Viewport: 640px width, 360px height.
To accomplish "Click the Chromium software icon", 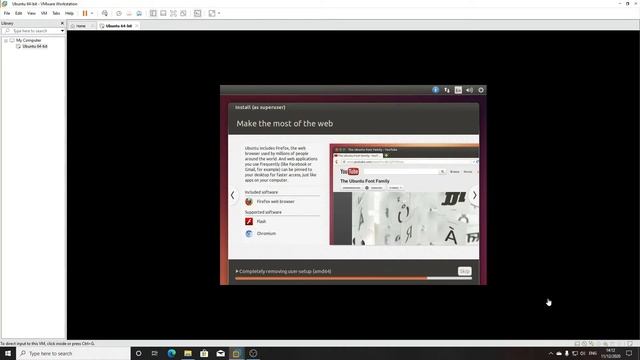I will 249,233.
